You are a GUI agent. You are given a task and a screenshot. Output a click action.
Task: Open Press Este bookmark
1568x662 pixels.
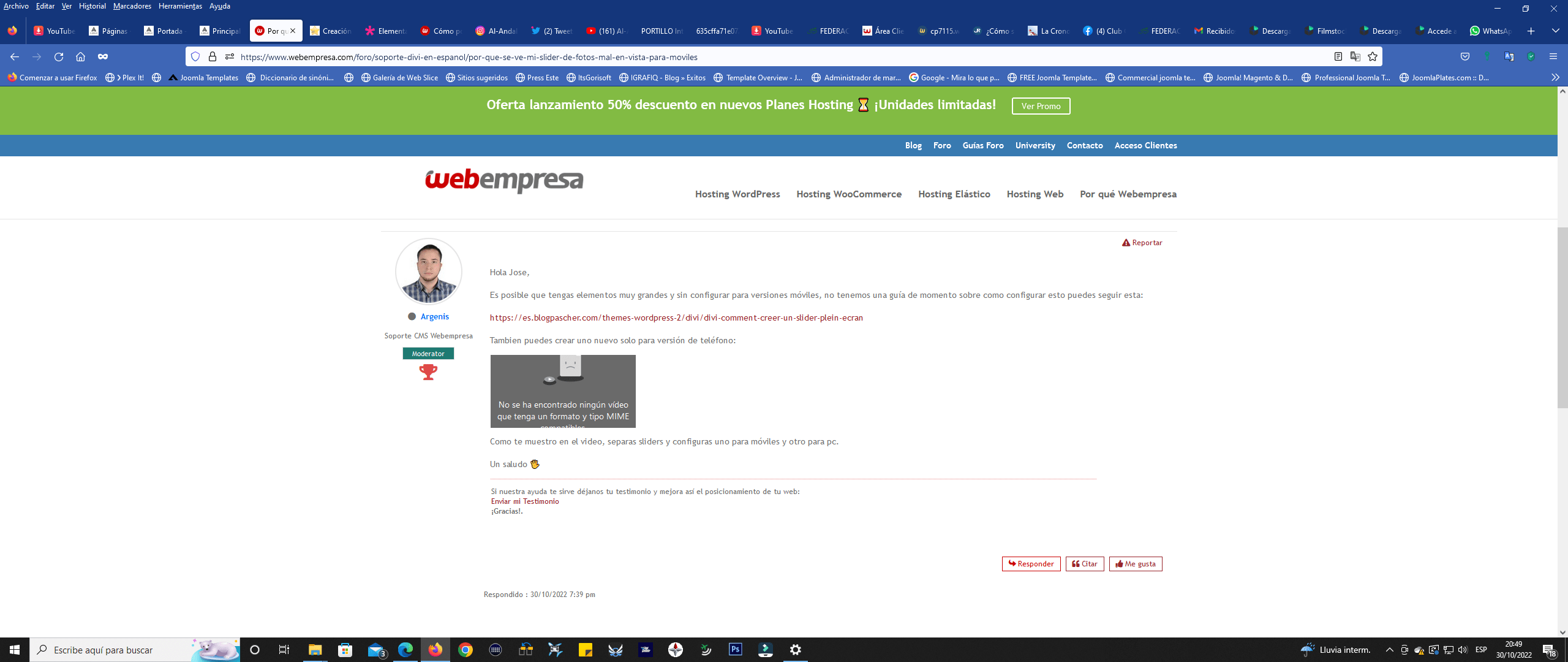[x=537, y=77]
